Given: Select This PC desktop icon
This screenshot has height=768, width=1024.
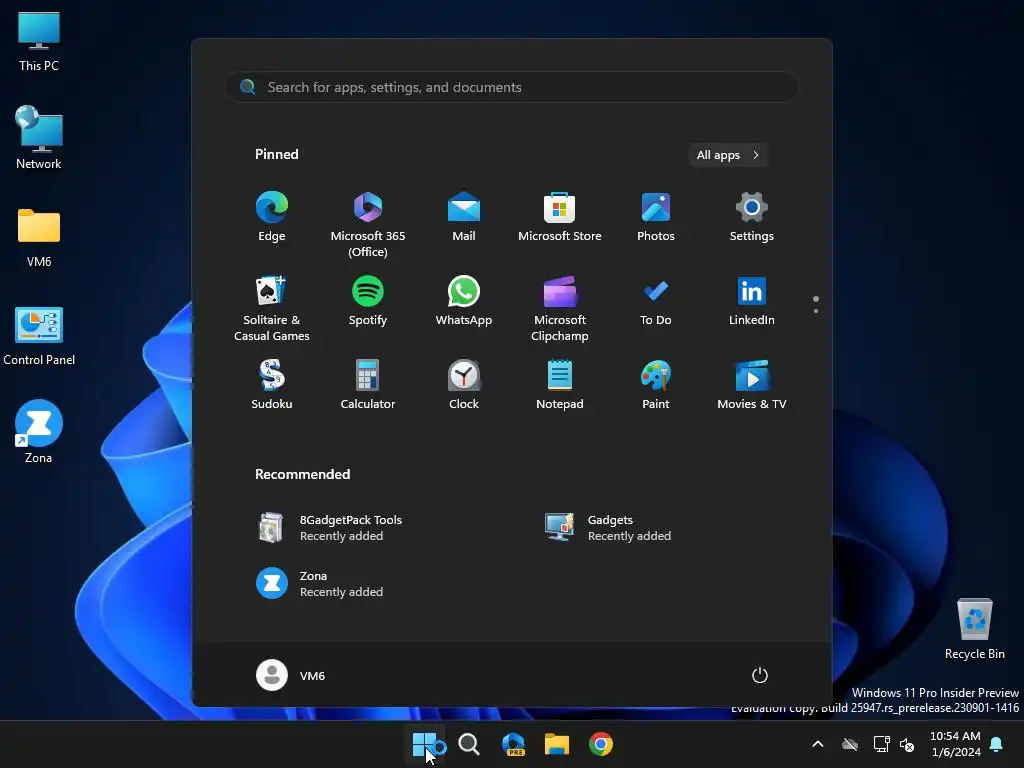Looking at the screenshot, I should tap(39, 41).
